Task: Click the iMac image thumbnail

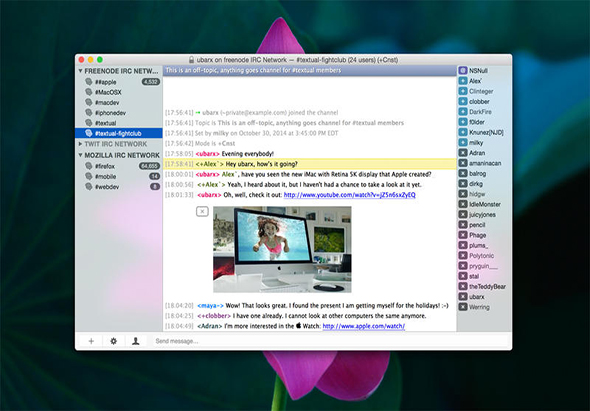Action: tap(282, 249)
